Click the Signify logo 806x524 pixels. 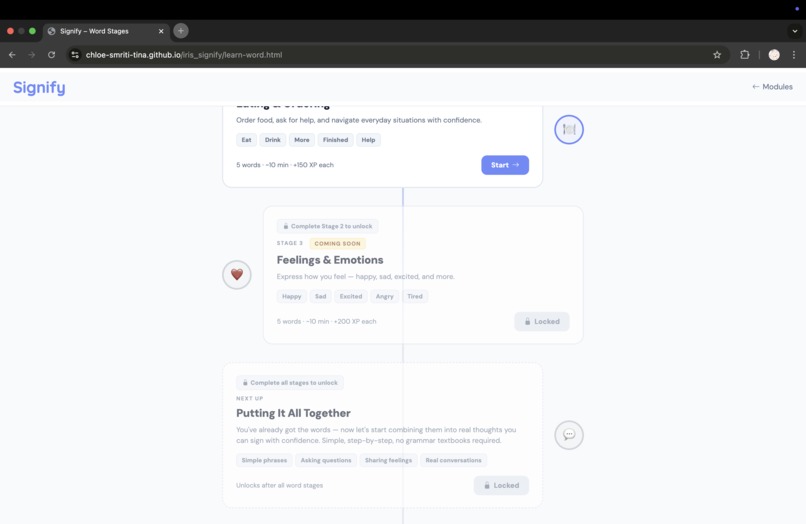click(x=39, y=87)
